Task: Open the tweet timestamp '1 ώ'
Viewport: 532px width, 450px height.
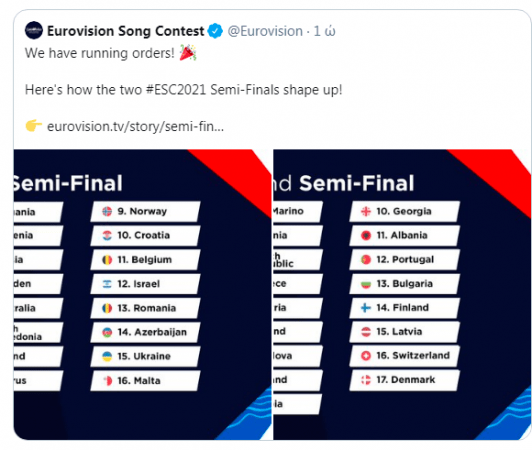Action: pyautogui.click(x=324, y=31)
